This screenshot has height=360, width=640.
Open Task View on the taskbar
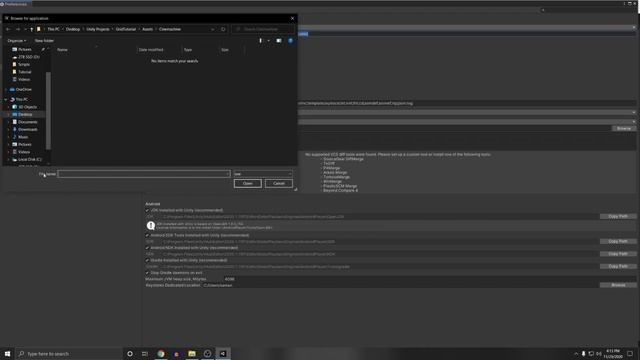coord(145,353)
